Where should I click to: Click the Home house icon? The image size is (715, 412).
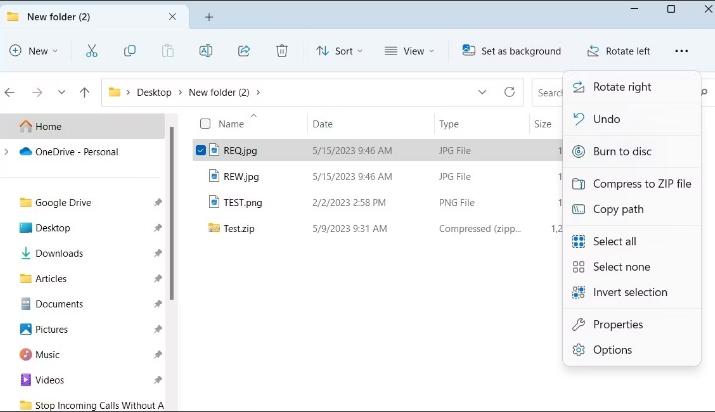tap(26, 126)
